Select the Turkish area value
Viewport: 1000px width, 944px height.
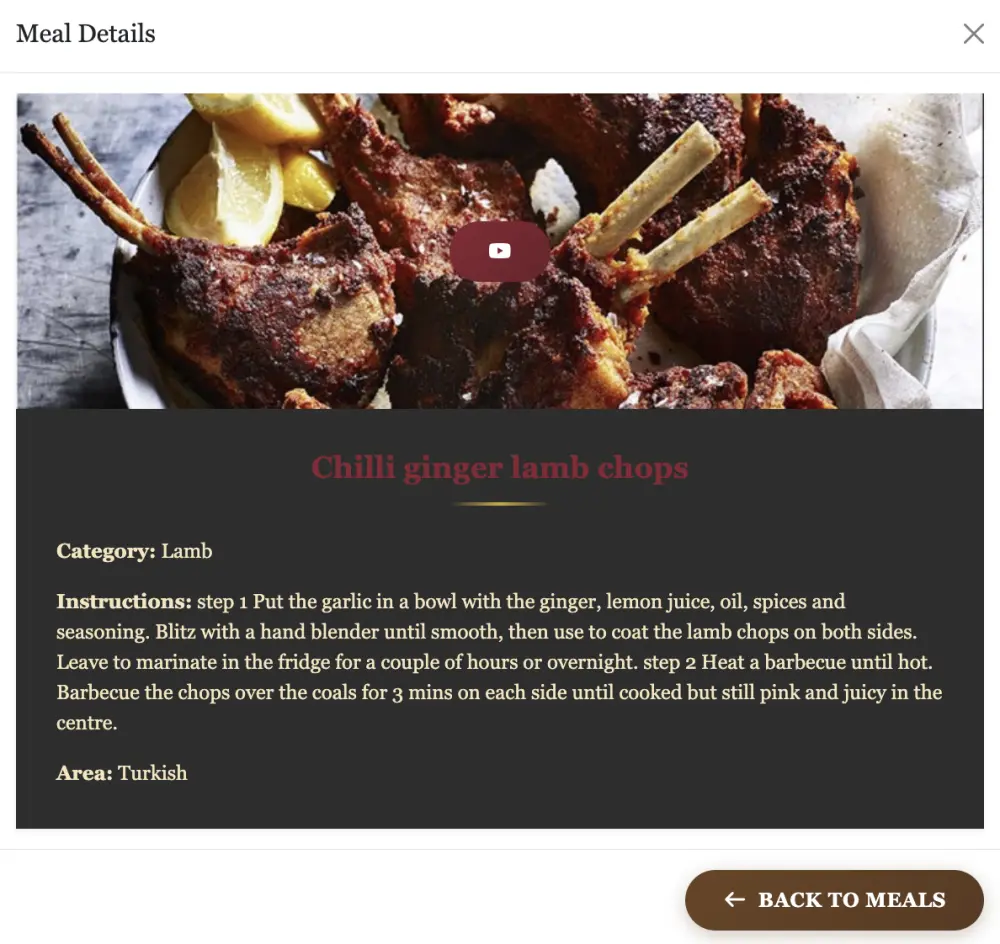[152, 773]
